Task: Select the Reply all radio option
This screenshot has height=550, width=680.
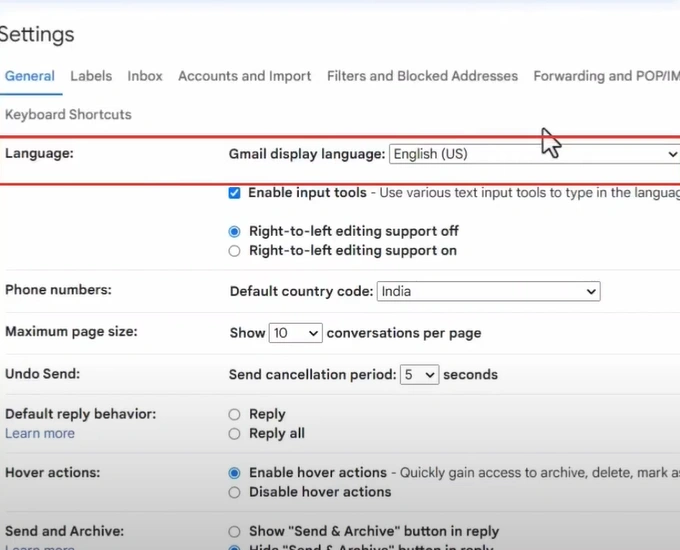Action: point(234,434)
